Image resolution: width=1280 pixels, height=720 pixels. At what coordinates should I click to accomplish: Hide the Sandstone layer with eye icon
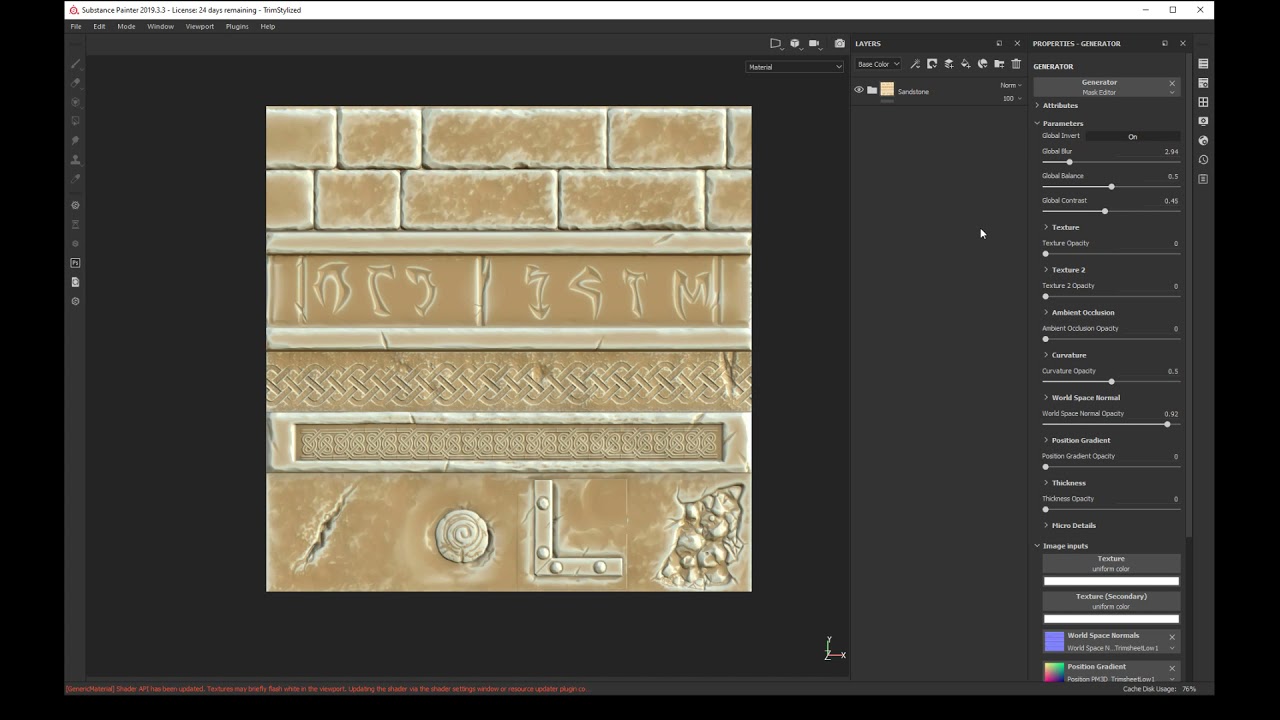click(858, 90)
